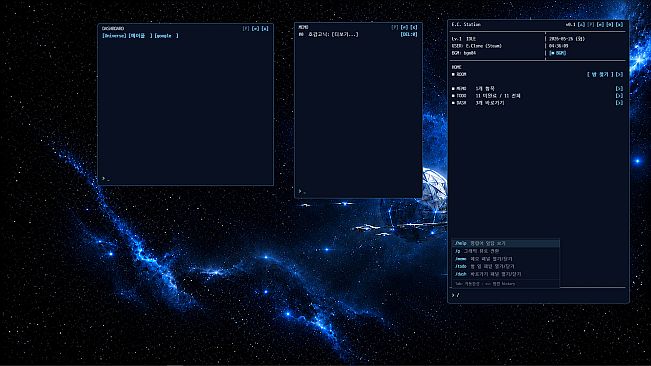Open the google dashboard shortcut

click(166, 36)
